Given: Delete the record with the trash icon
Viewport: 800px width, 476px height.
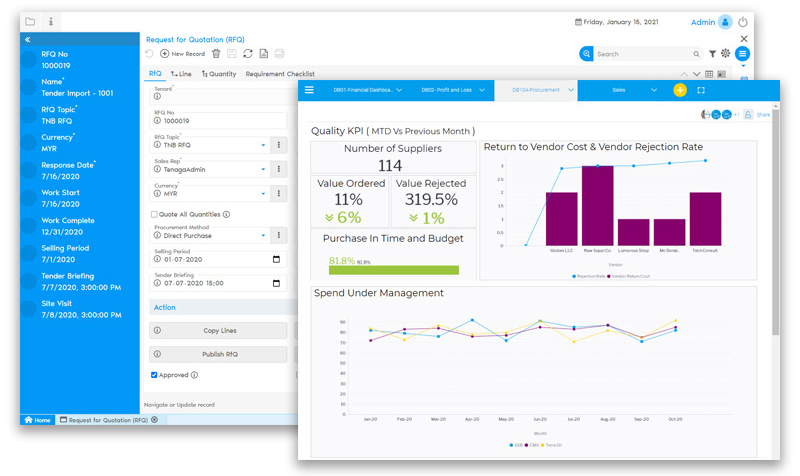Looking at the screenshot, I should click(x=216, y=53).
